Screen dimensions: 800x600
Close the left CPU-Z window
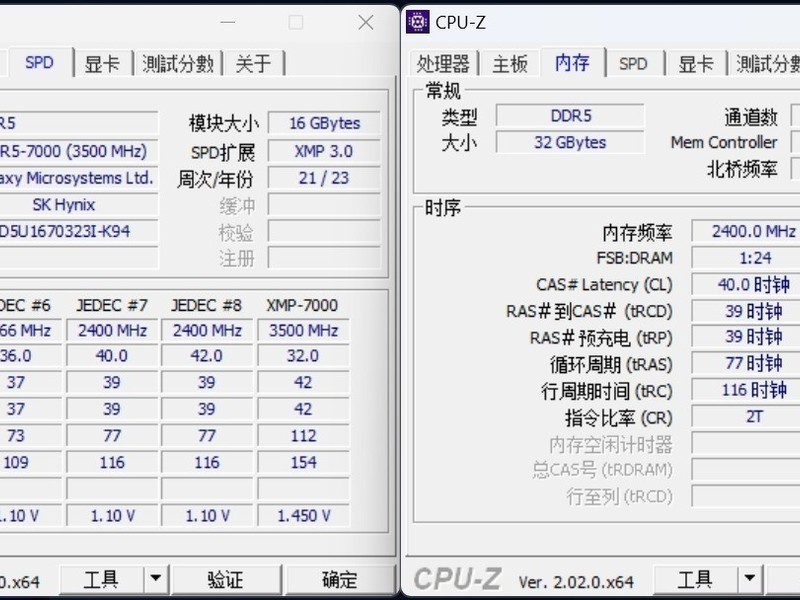(366, 22)
